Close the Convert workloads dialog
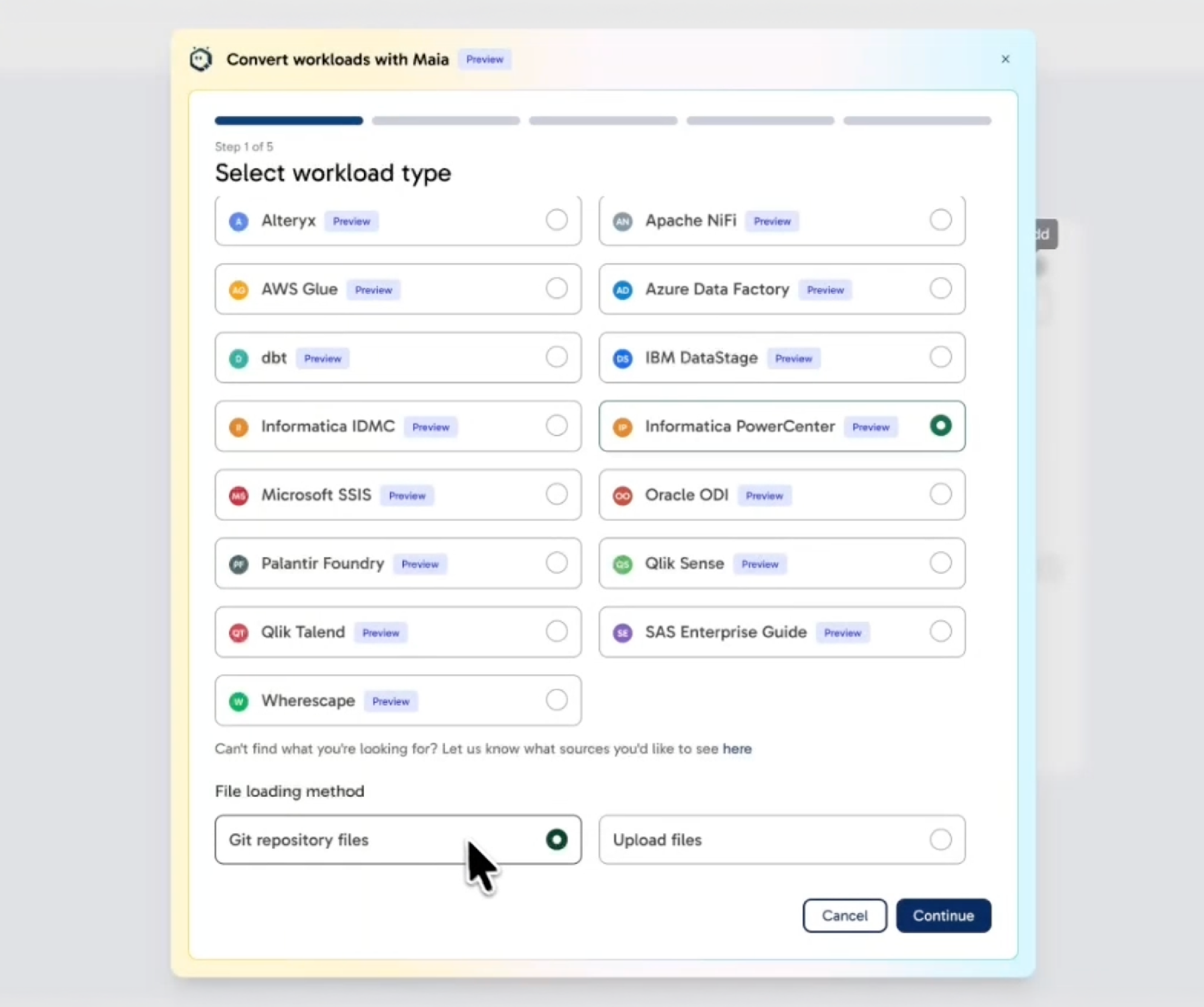 [x=1005, y=59]
